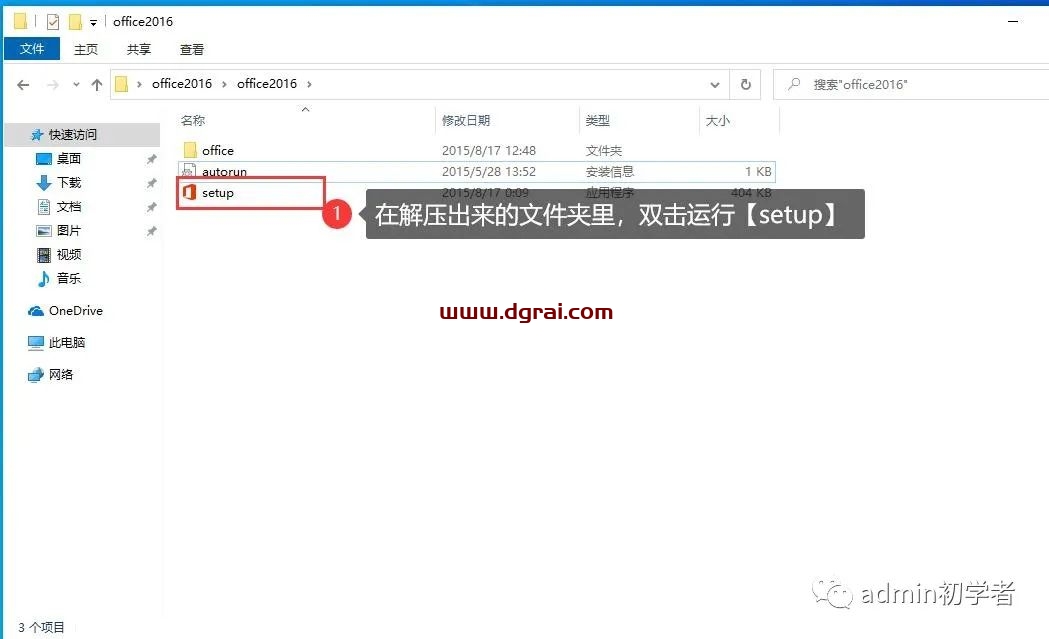
Task: Click autorun's 2015/5/28 13:52 date
Action: 488,172
